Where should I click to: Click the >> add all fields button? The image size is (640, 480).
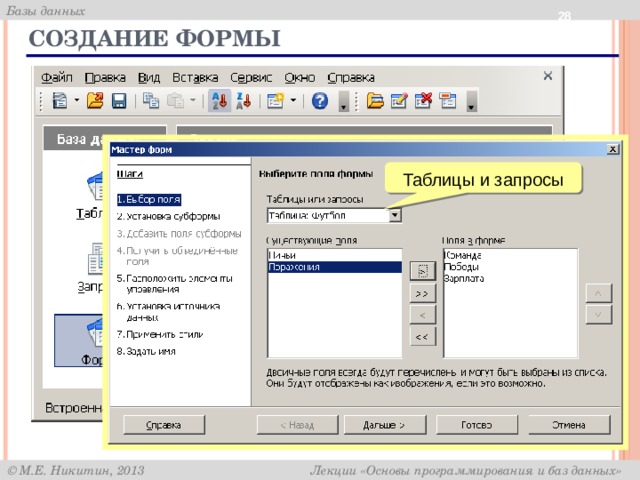422,293
